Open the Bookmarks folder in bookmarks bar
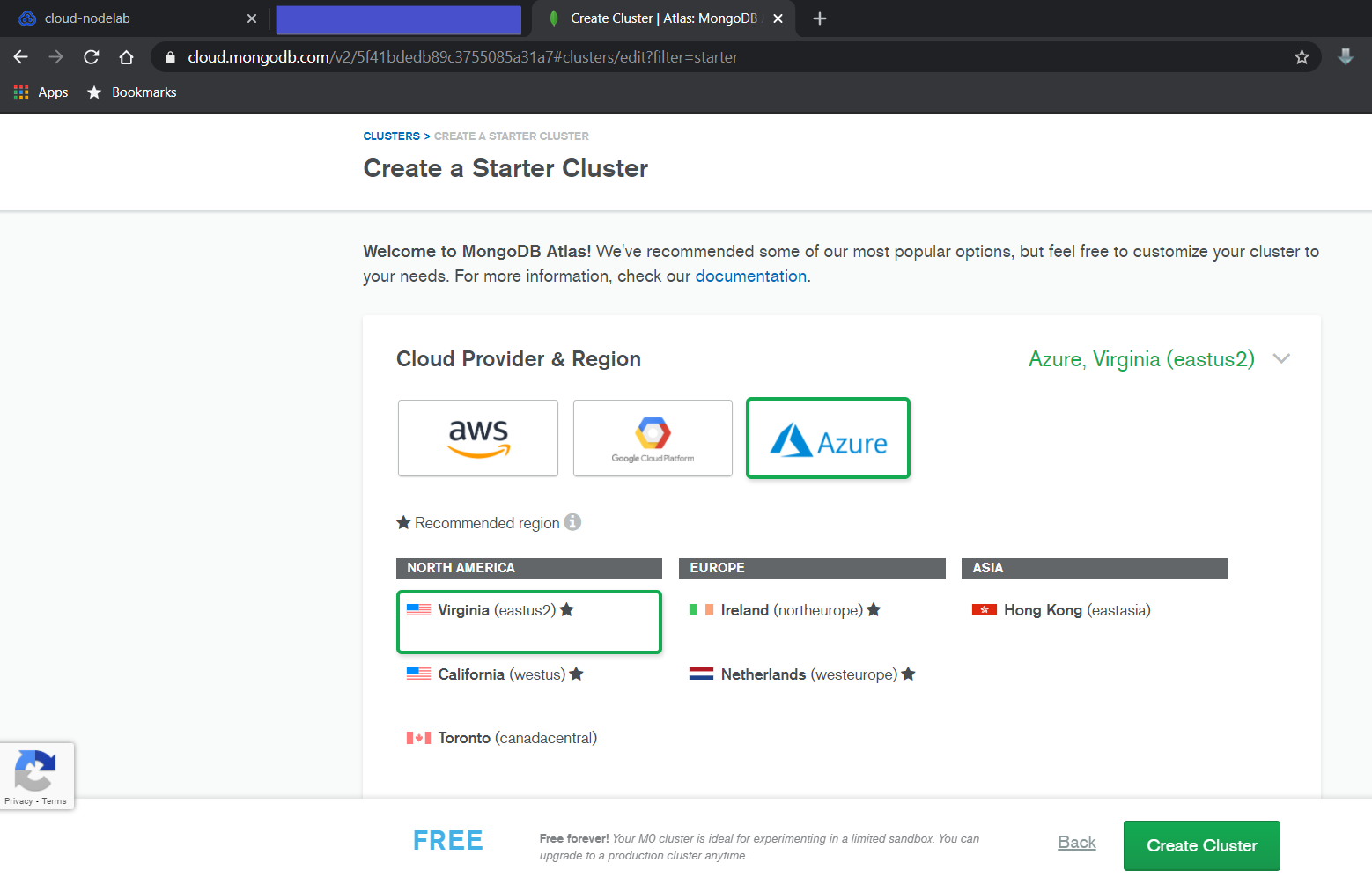Image resolution: width=1372 pixels, height=877 pixels. [132, 92]
